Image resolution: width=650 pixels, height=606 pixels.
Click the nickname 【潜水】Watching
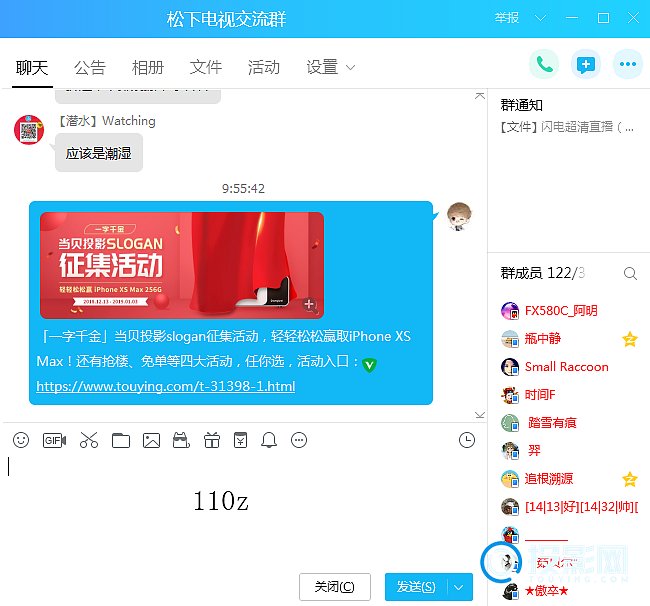[x=107, y=121]
